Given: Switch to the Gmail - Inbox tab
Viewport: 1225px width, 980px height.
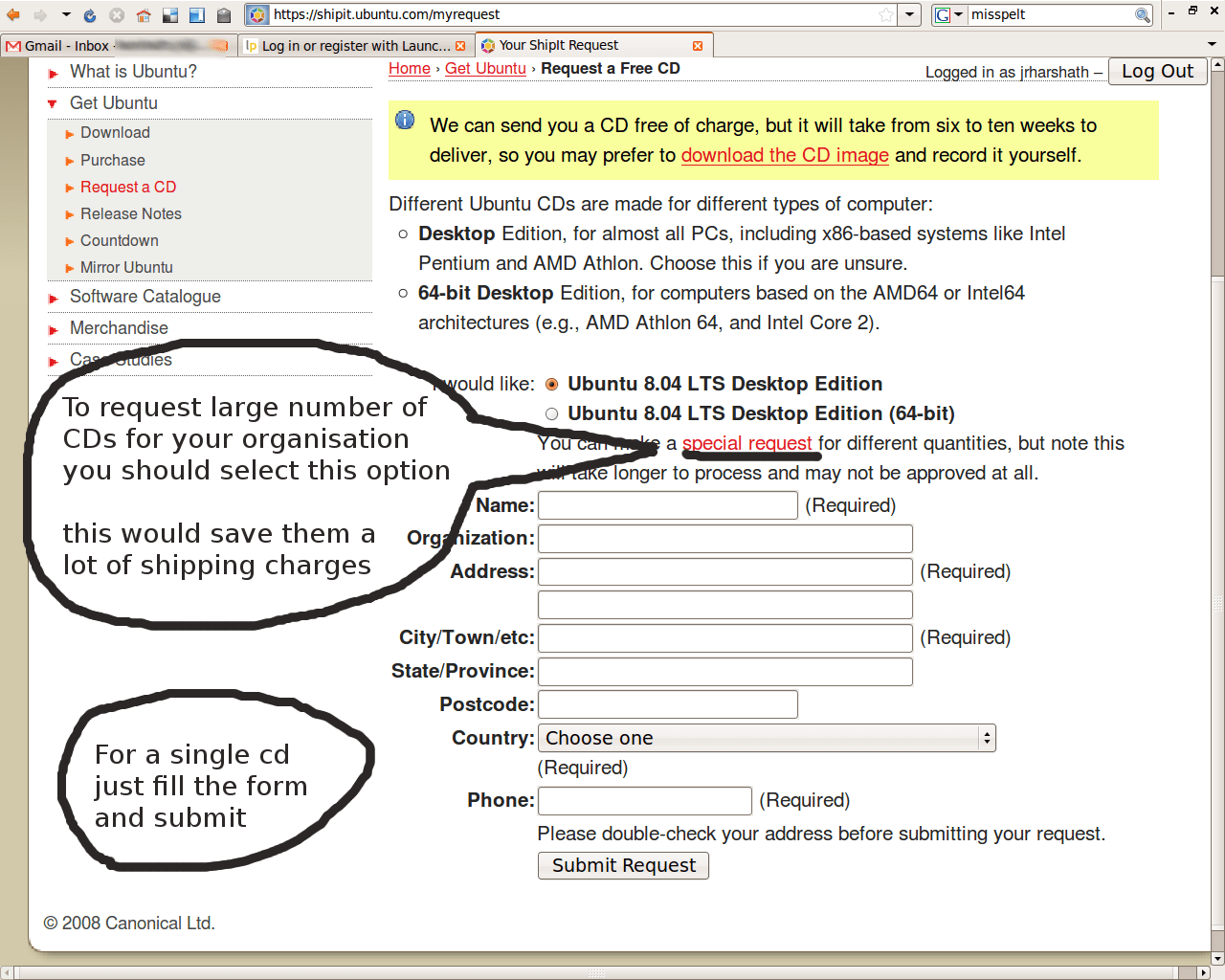Looking at the screenshot, I should point(119,46).
